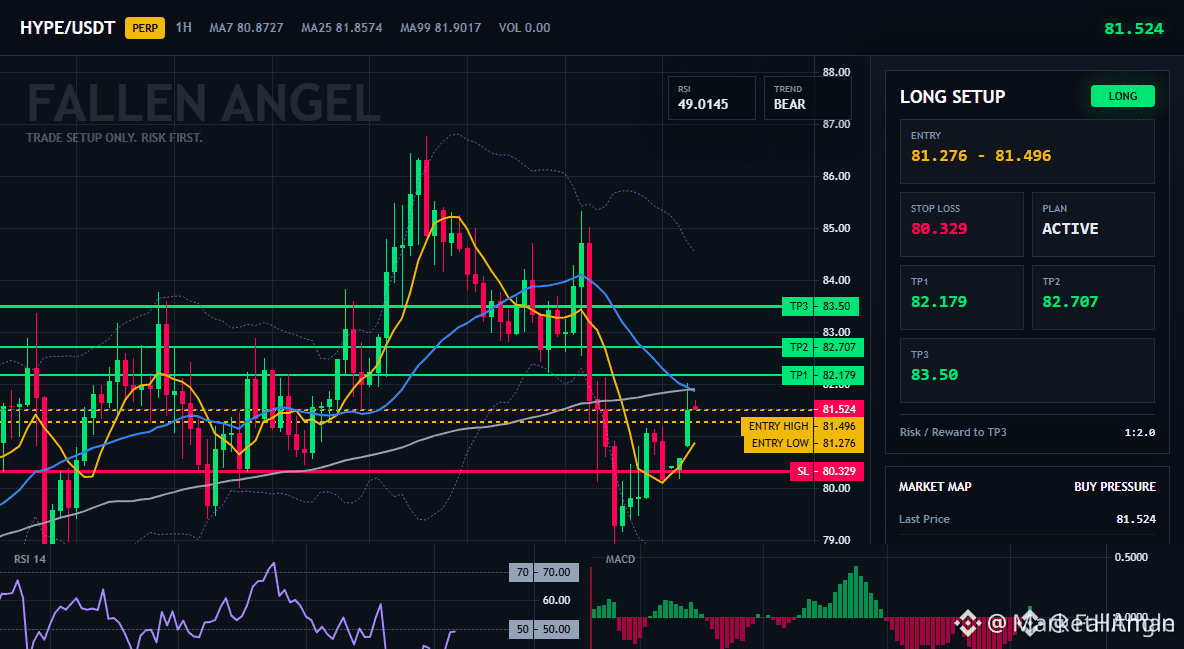
Task: Select the ENTRY 81.276 - 81.496 card
Action: pyautogui.click(x=1027, y=151)
